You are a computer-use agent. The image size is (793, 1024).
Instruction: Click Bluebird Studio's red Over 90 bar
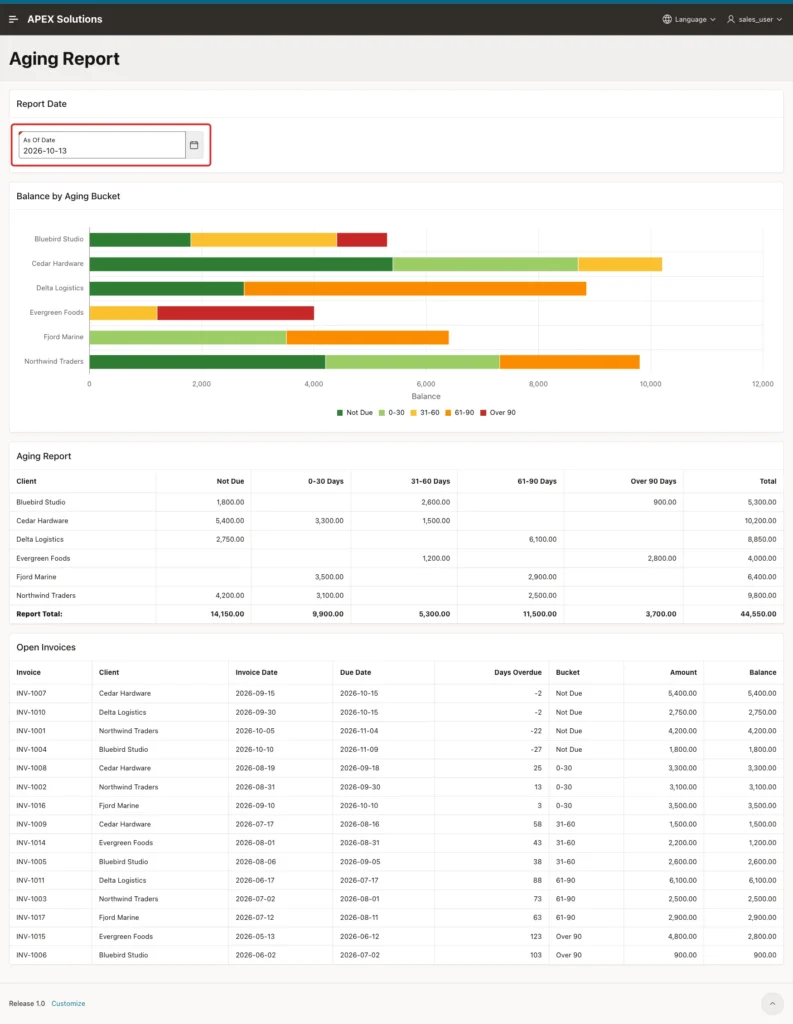tap(362, 240)
